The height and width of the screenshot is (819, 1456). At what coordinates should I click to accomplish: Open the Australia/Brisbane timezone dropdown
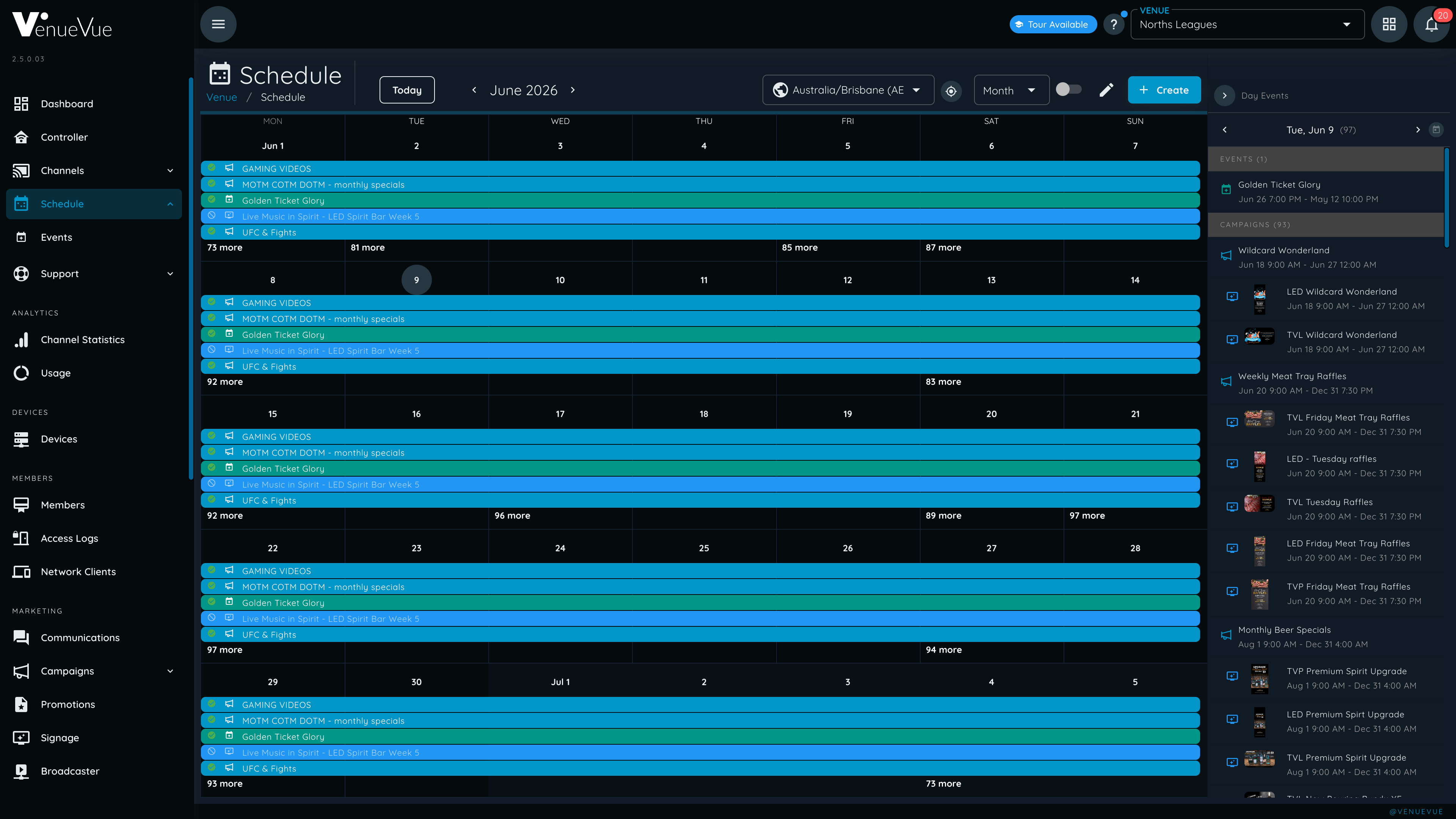[x=848, y=90]
